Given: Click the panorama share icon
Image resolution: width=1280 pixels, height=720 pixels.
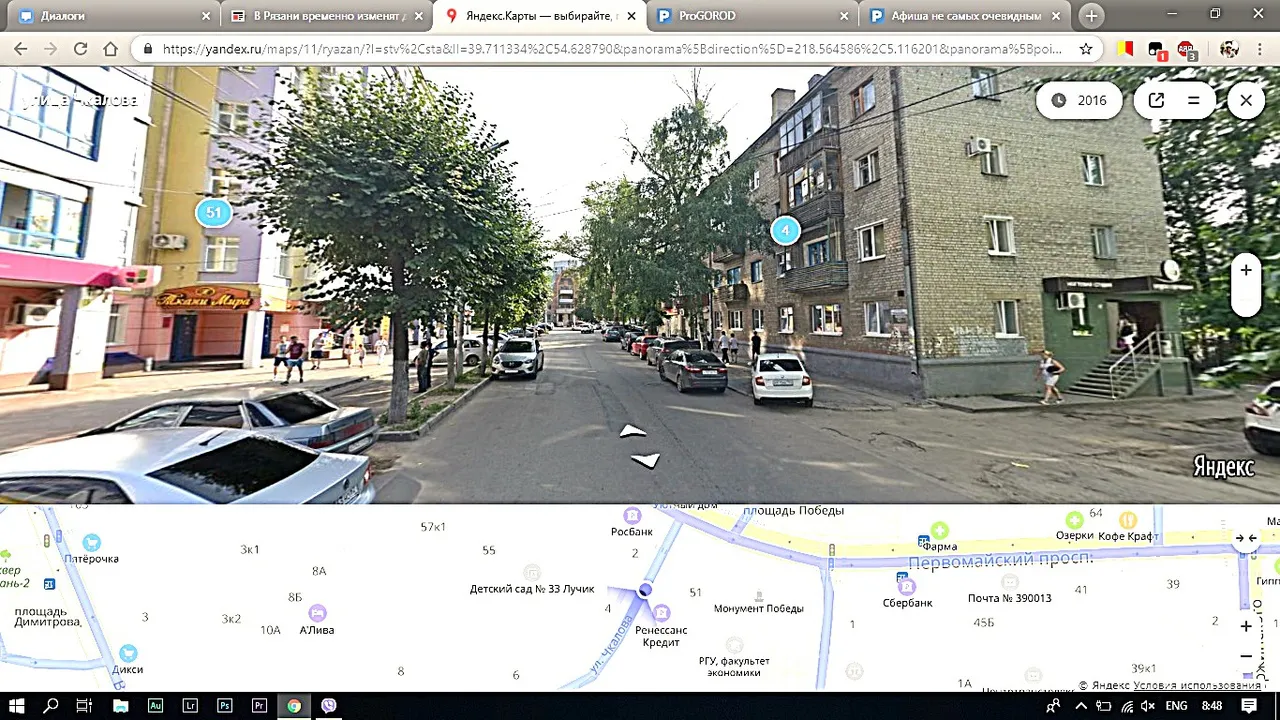Looking at the screenshot, I should (1156, 100).
